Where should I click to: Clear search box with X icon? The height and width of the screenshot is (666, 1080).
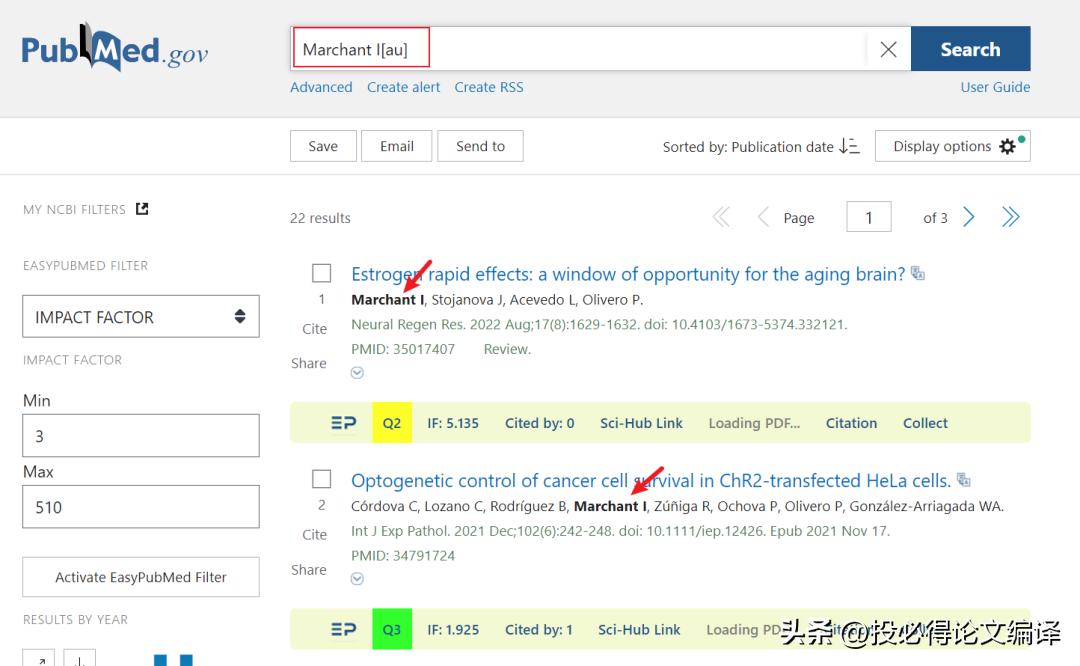pos(888,50)
